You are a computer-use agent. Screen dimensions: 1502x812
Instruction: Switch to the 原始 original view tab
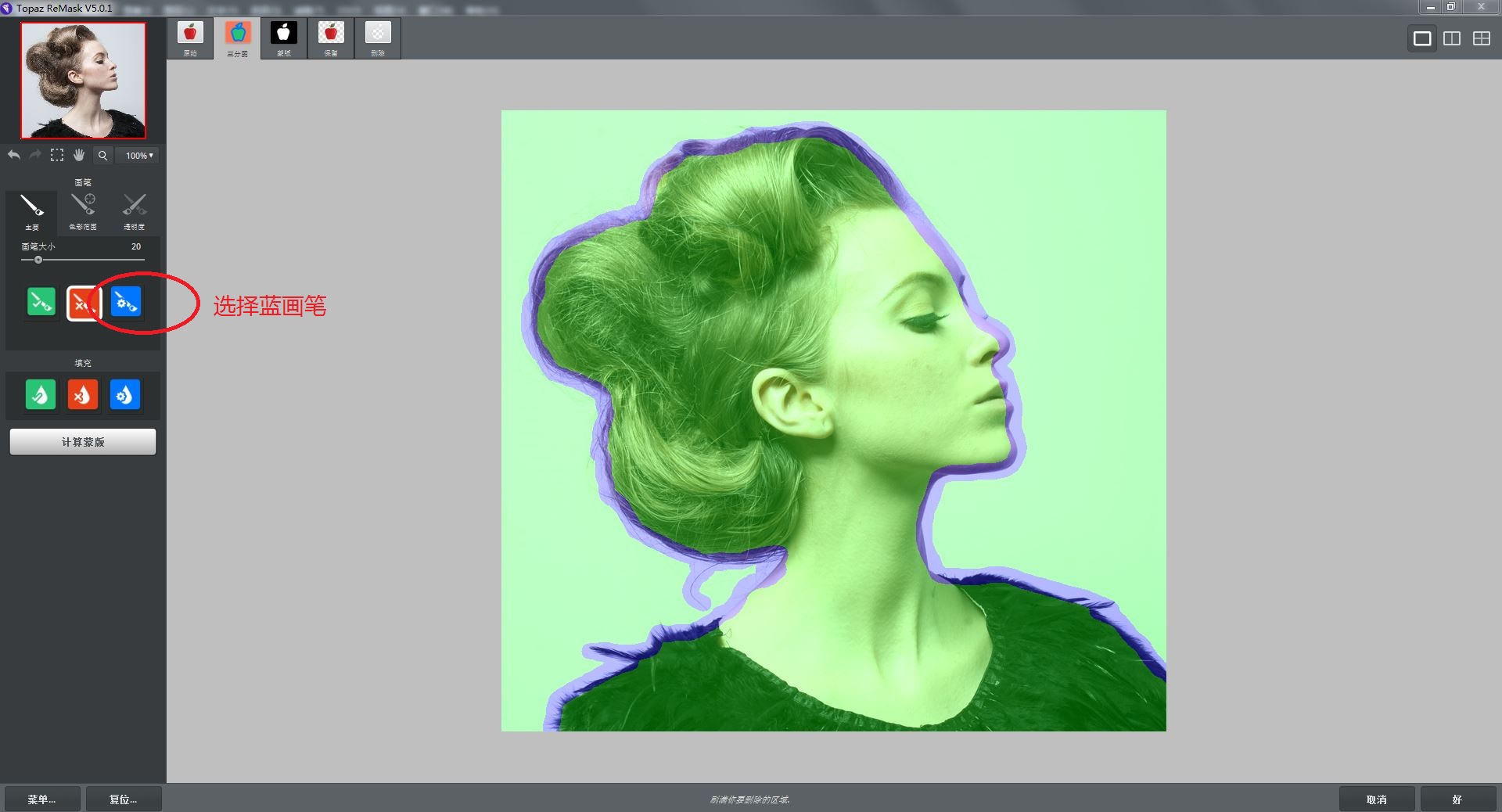tap(190, 38)
